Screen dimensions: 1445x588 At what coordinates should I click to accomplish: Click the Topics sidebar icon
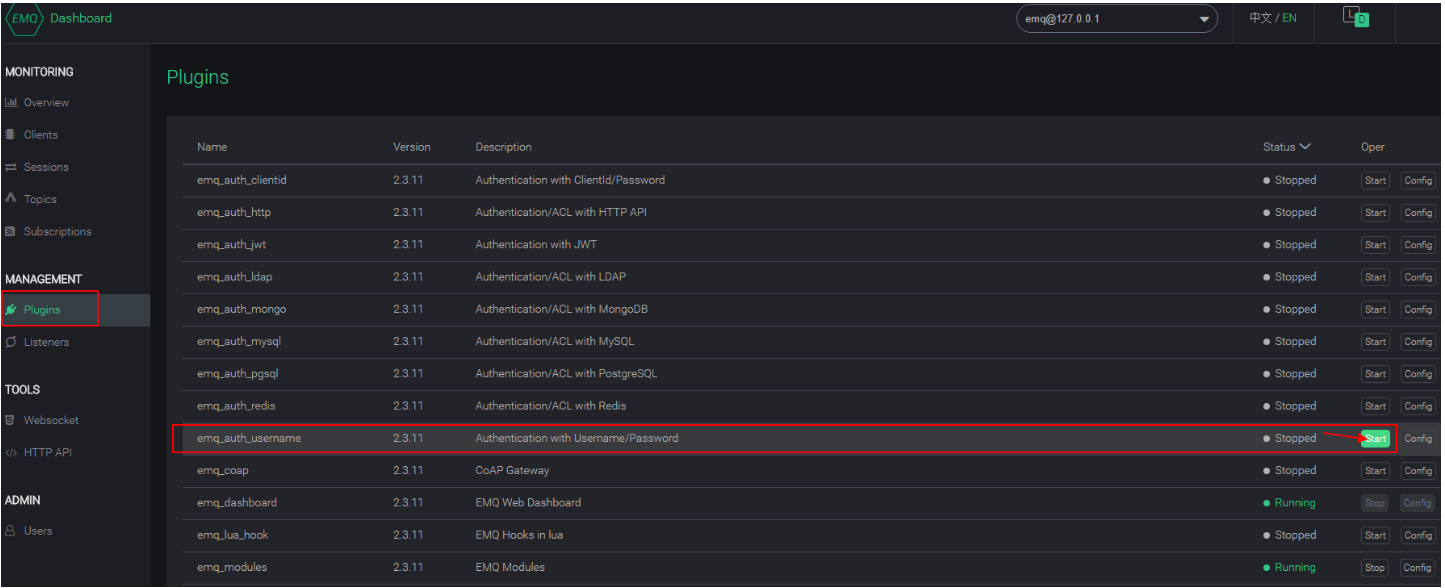(11, 199)
